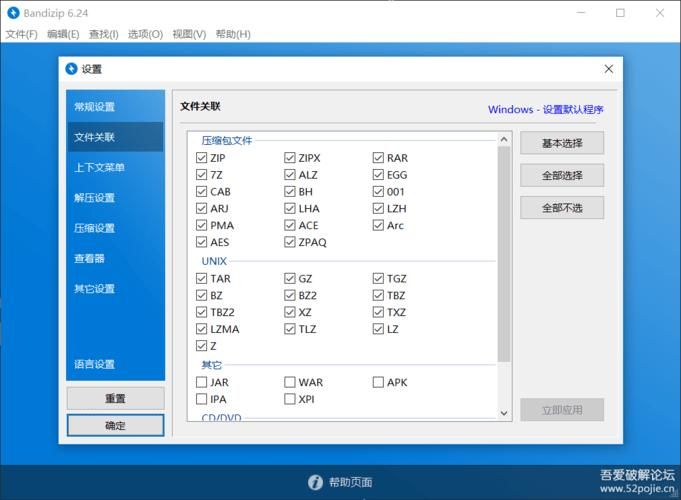This screenshot has width=681, height=500.
Task: Uncheck the CAB checkbox
Action: pos(201,192)
